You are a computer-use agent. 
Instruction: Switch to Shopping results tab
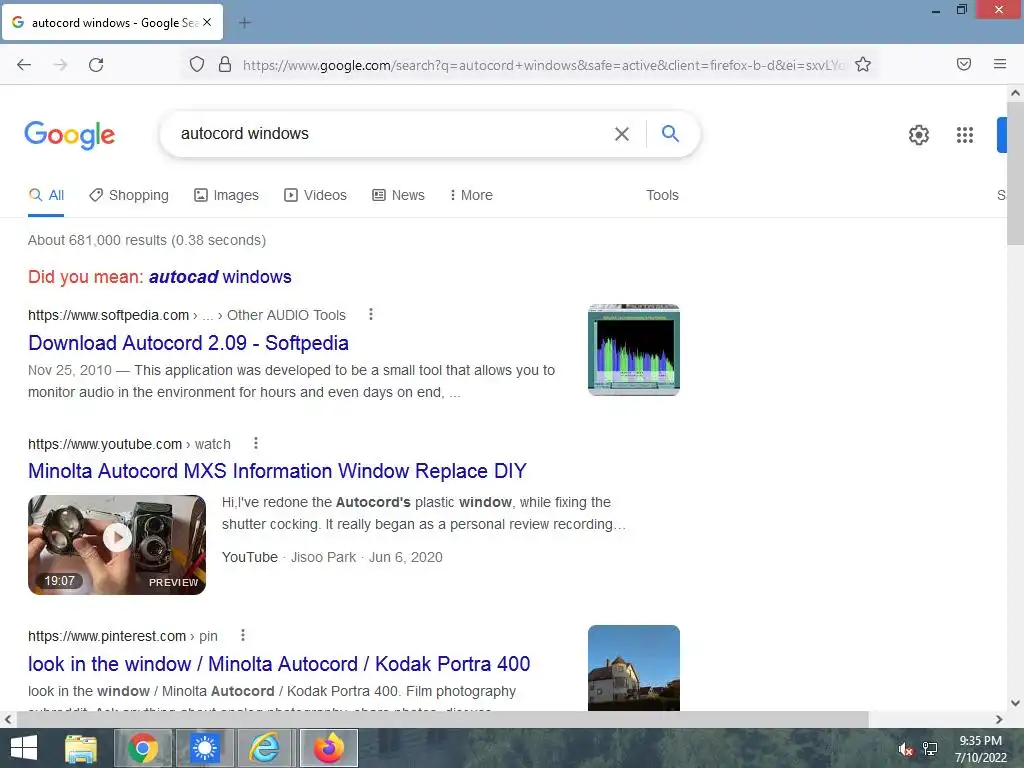pos(129,195)
